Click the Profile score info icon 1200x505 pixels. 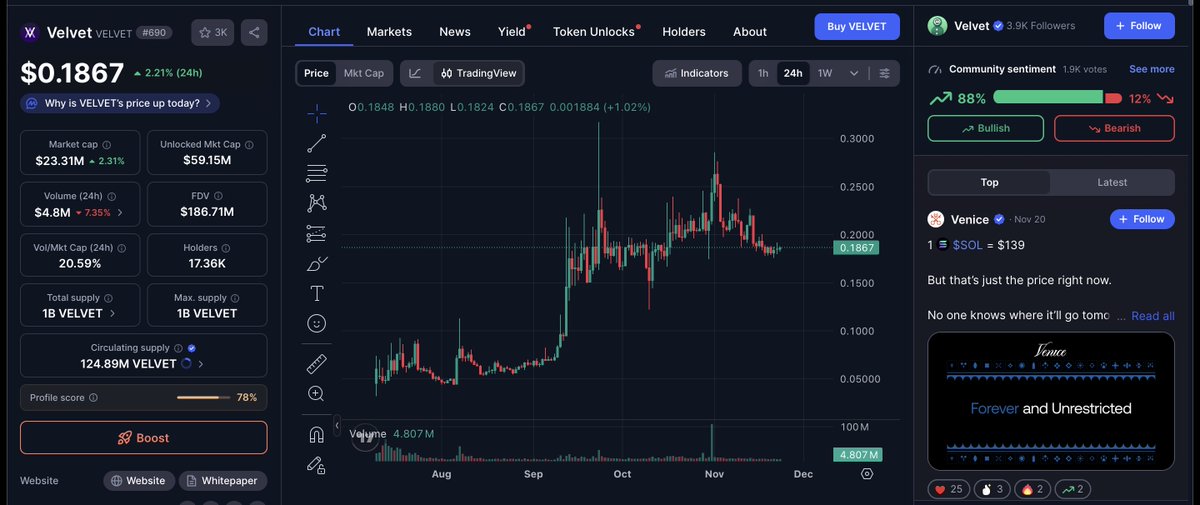(93, 397)
